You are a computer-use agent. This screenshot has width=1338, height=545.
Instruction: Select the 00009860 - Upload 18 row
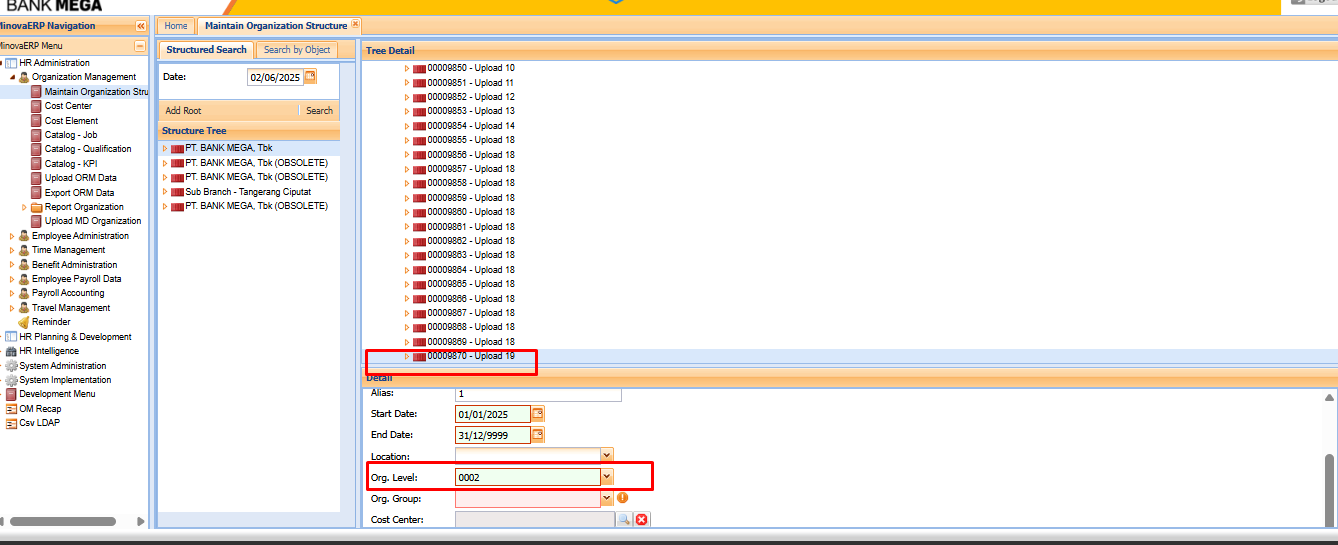(x=849, y=212)
